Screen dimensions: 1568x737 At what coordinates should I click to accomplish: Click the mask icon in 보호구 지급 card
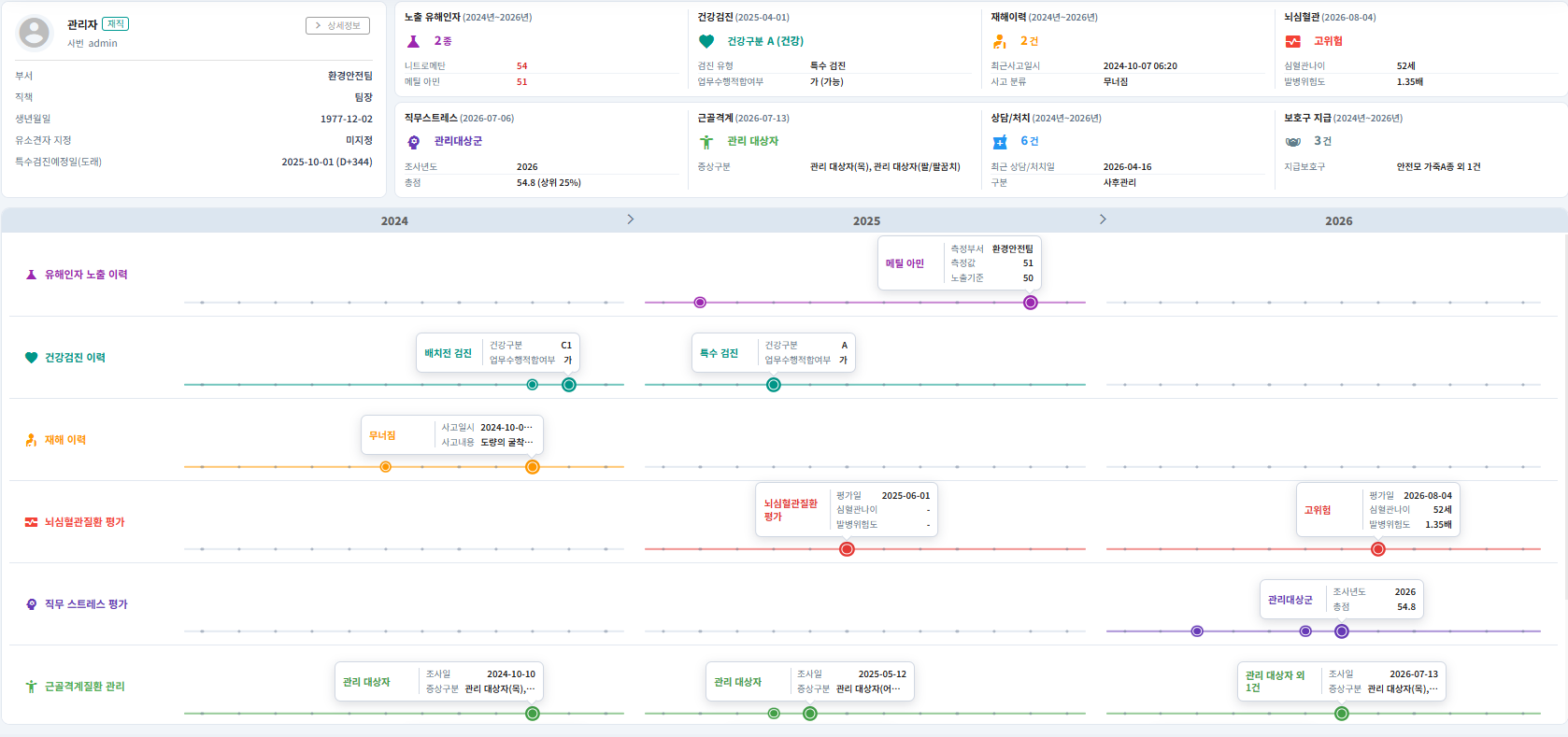1293,142
